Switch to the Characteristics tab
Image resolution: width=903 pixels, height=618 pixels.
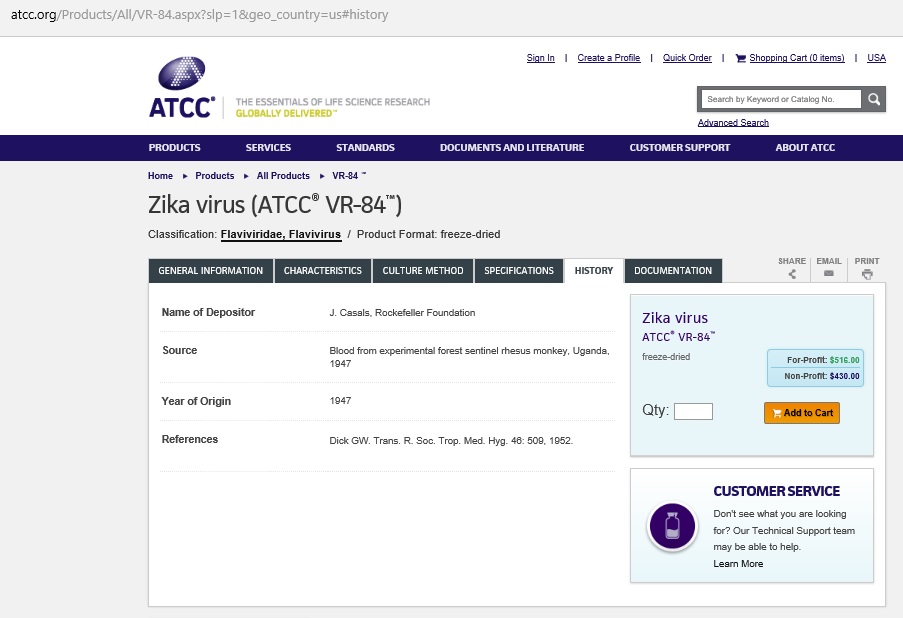tap(322, 271)
